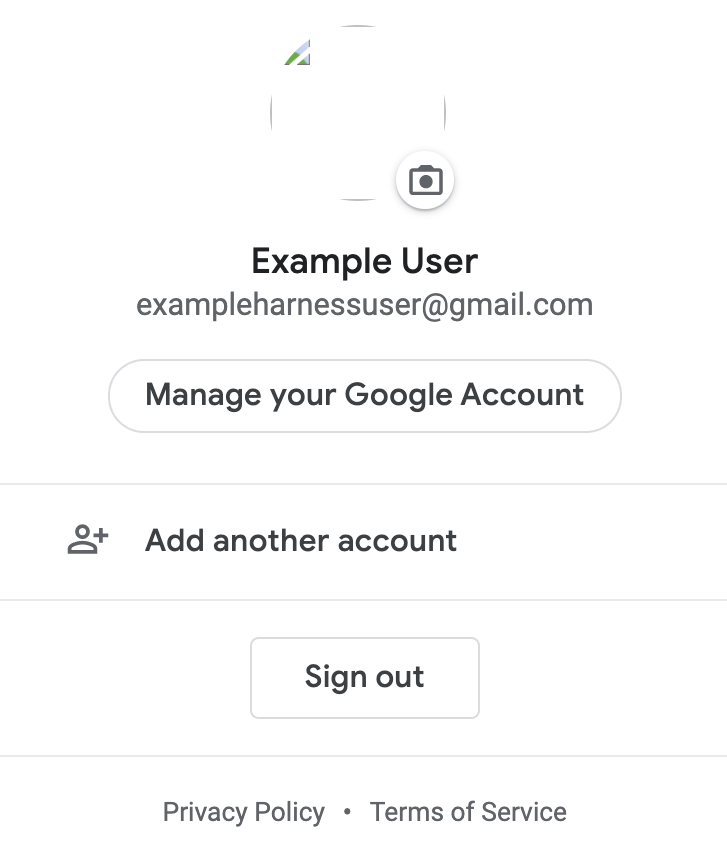Click the Example User name
Viewport: 727px width, 841px height.
pyautogui.click(x=364, y=262)
